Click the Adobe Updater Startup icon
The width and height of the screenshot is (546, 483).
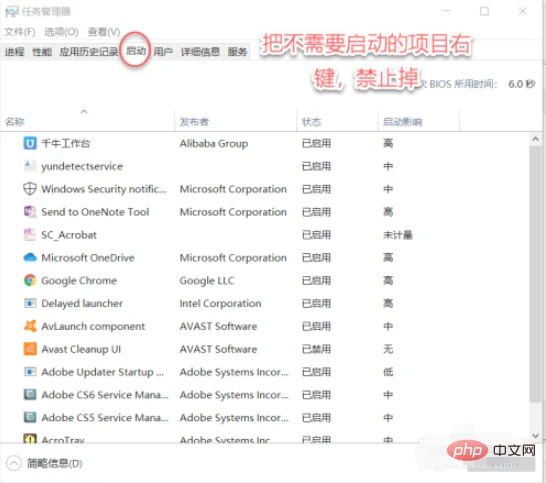pyautogui.click(x=30, y=372)
